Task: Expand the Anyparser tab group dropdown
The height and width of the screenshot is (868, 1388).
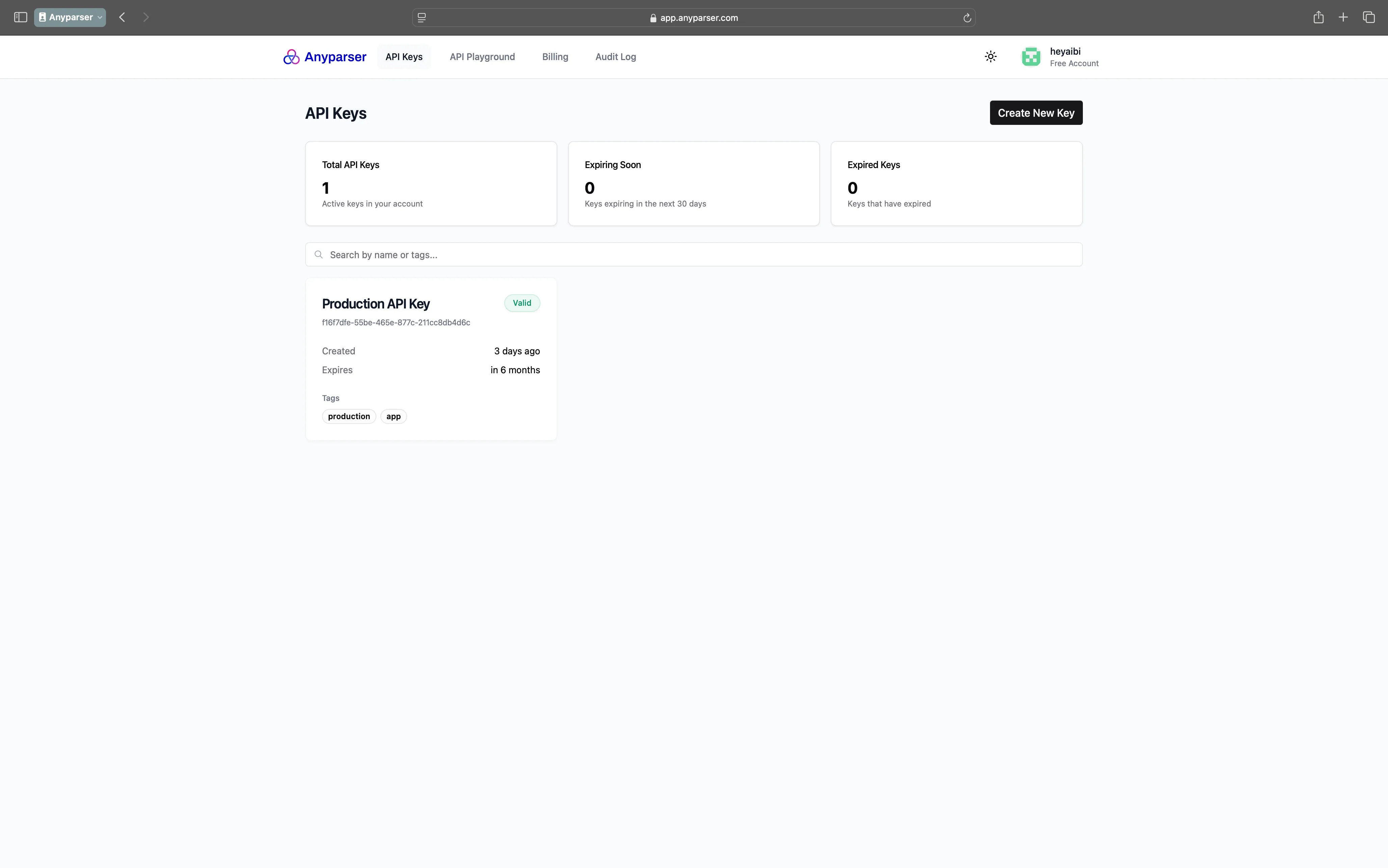Action: pyautogui.click(x=99, y=17)
